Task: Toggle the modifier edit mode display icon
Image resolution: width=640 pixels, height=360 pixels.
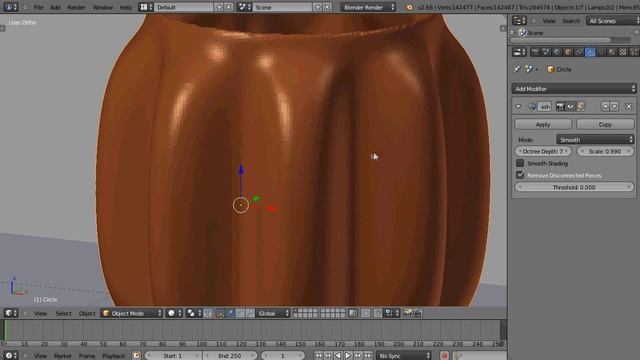Action: pyautogui.click(x=580, y=107)
